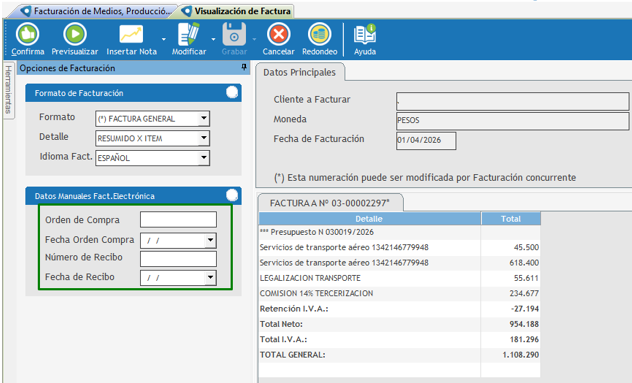Image resolution: width=632 pixels, height=383 pixels.
Task: Select the Datos Principales tab
Action: [x=299, y=72]
